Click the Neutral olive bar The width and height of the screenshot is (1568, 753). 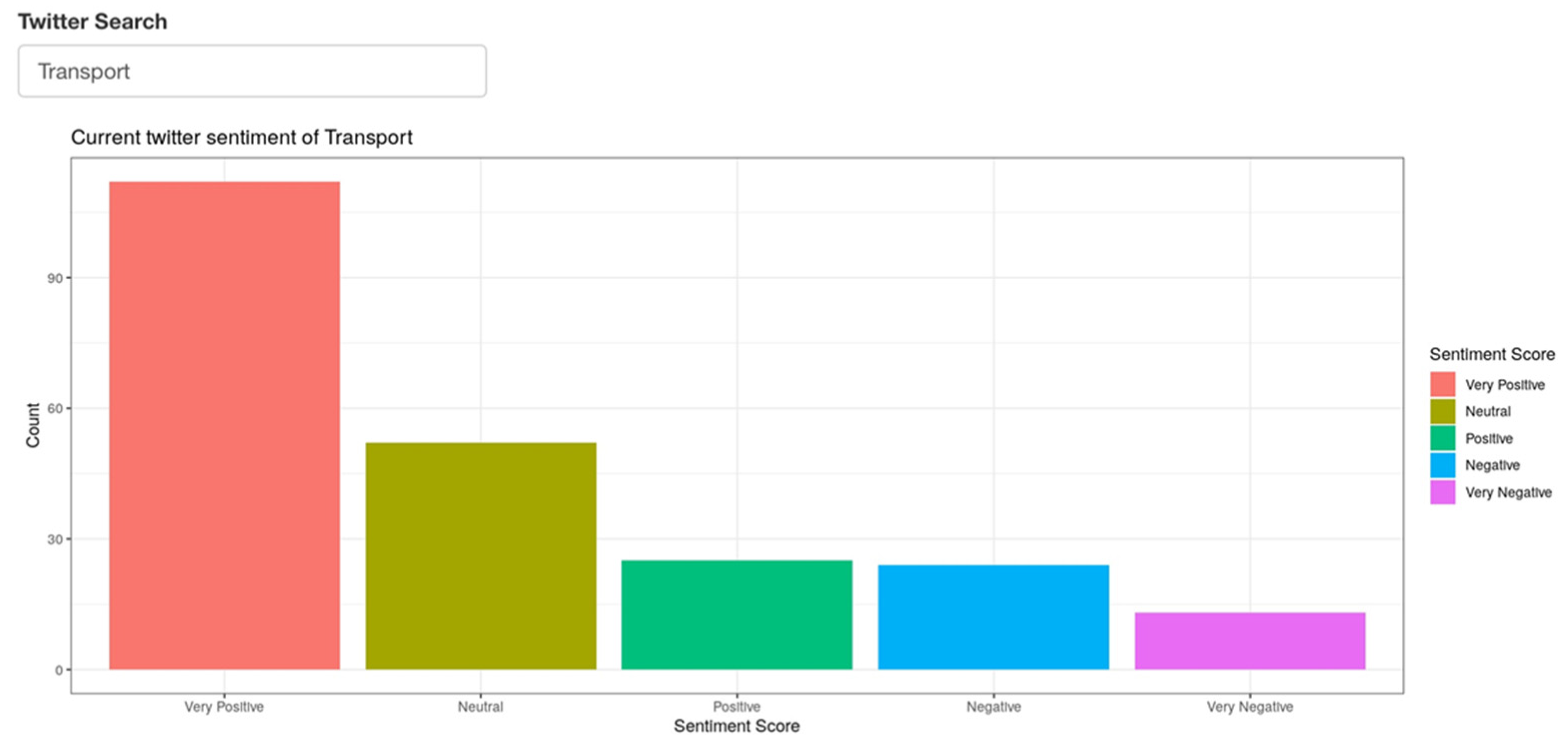click(x=481, y=555)
